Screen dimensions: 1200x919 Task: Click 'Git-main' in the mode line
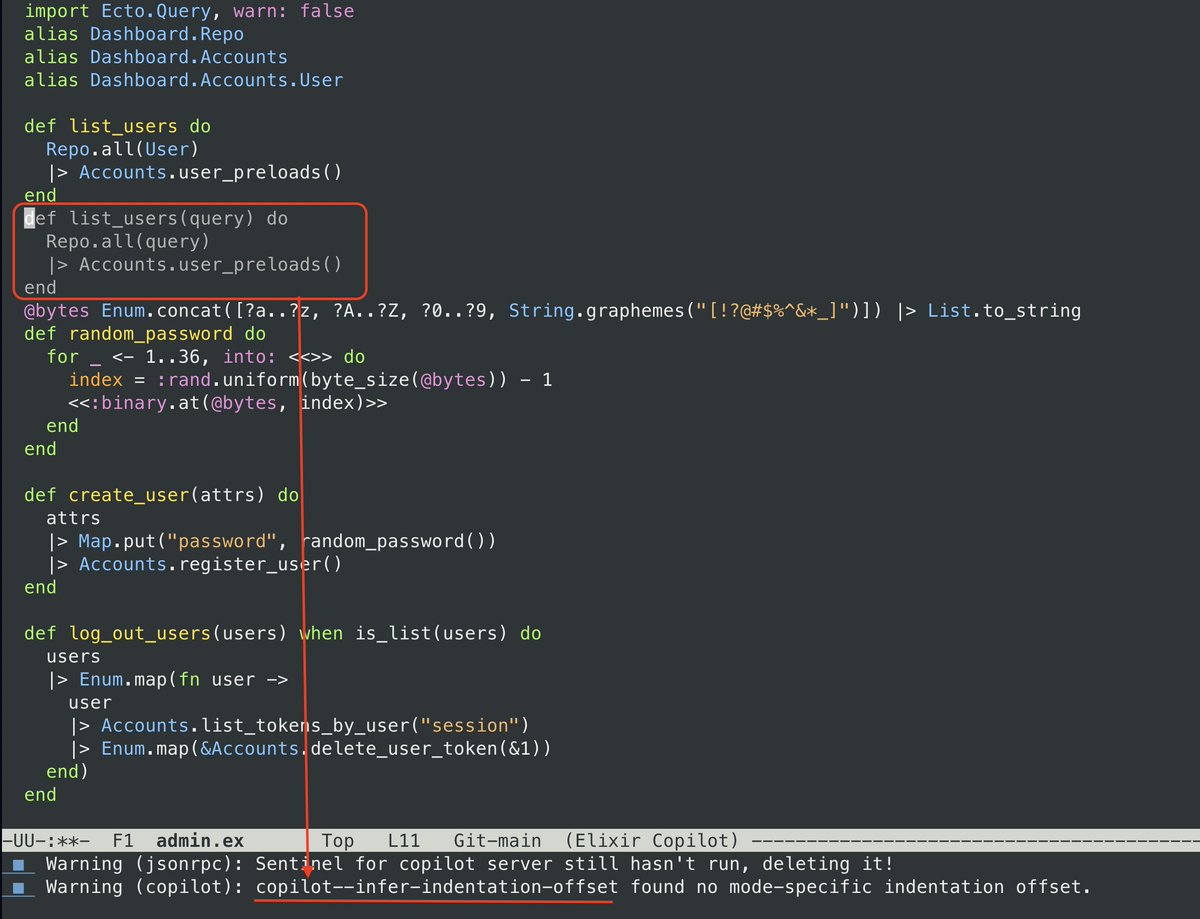click(x=497, y=842)
